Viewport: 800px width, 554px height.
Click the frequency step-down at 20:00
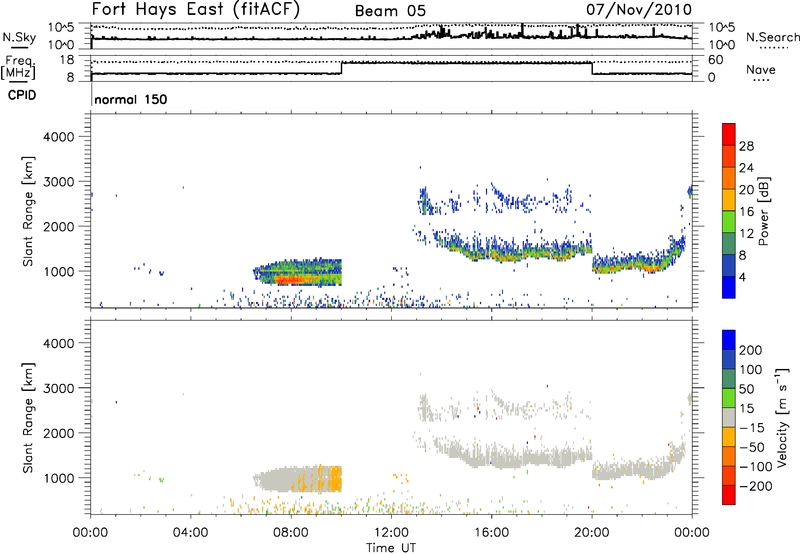coord(592,68)
